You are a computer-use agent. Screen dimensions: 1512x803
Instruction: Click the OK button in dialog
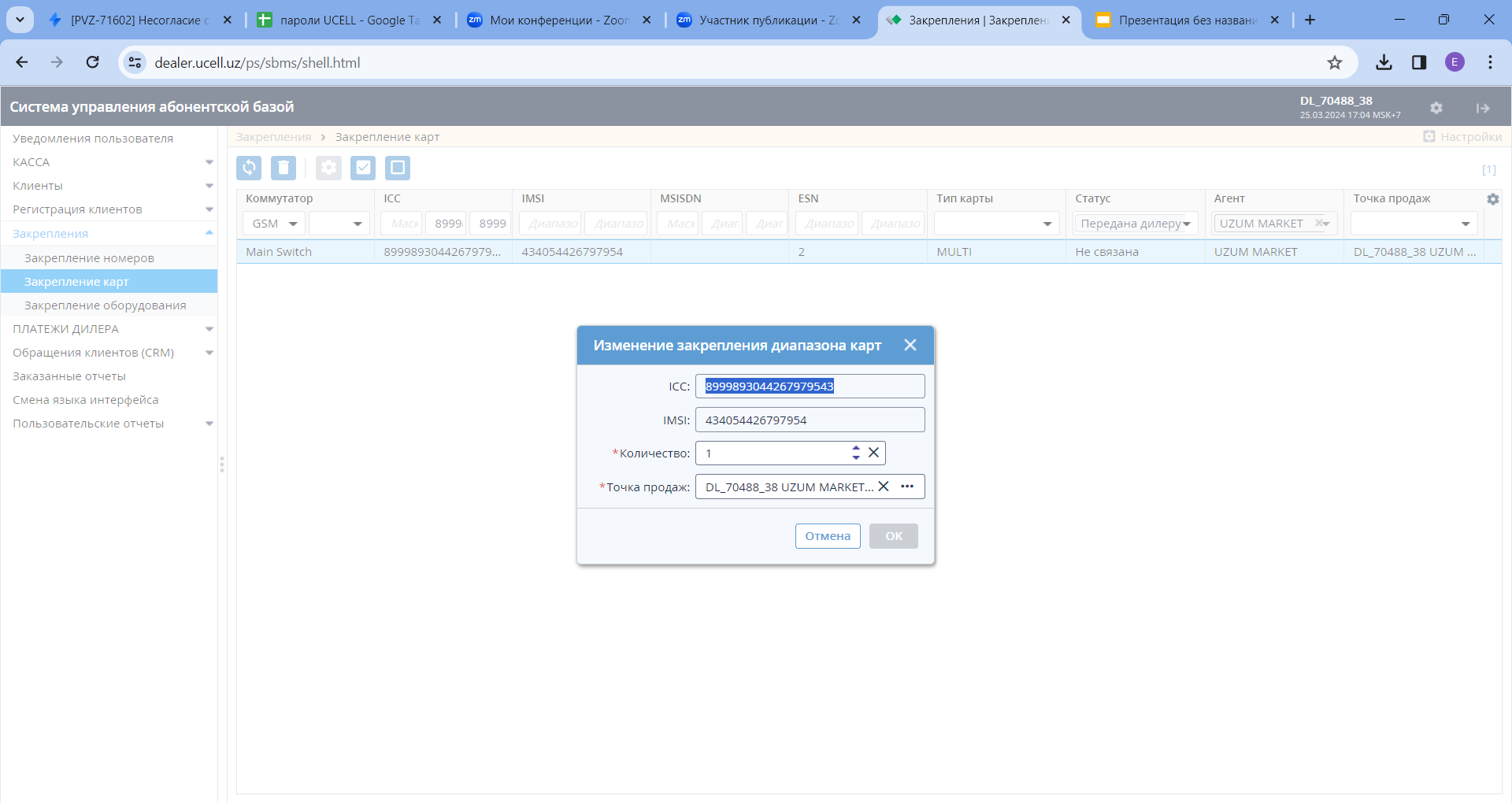894,536
